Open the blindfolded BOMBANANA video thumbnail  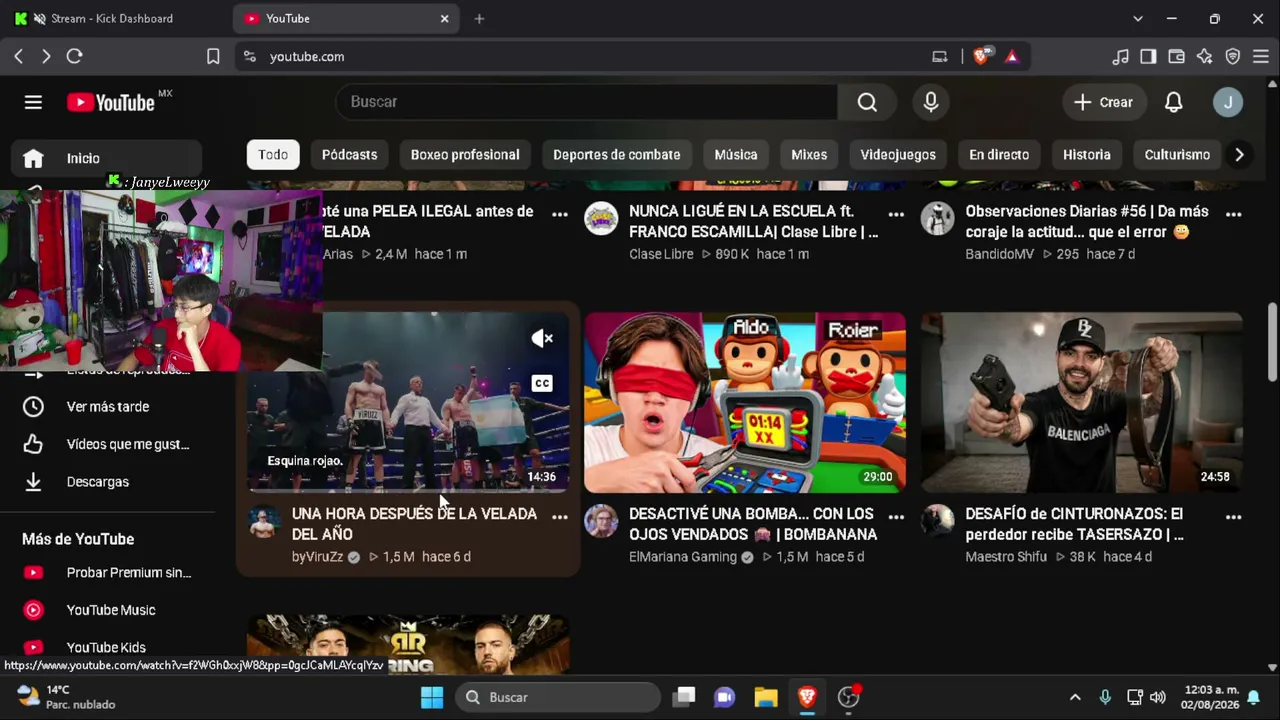[745, 402]
